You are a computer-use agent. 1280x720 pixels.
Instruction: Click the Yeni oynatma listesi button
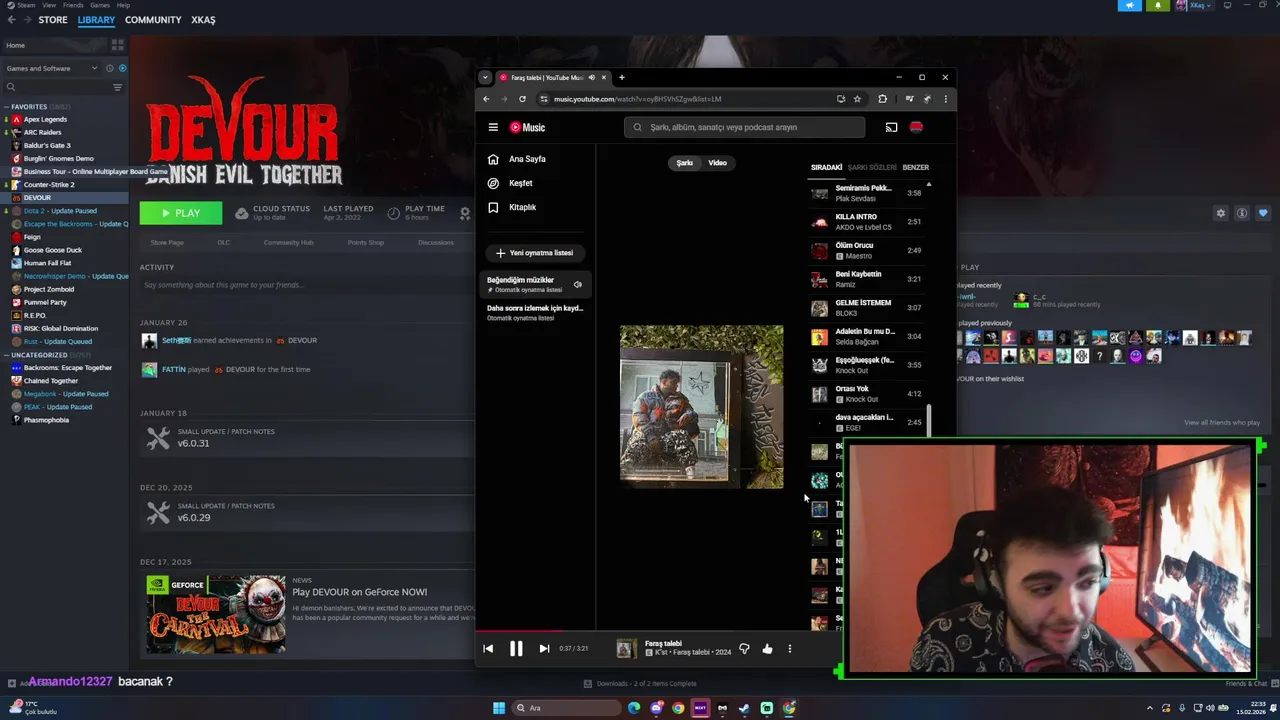[x=536, y=253]
